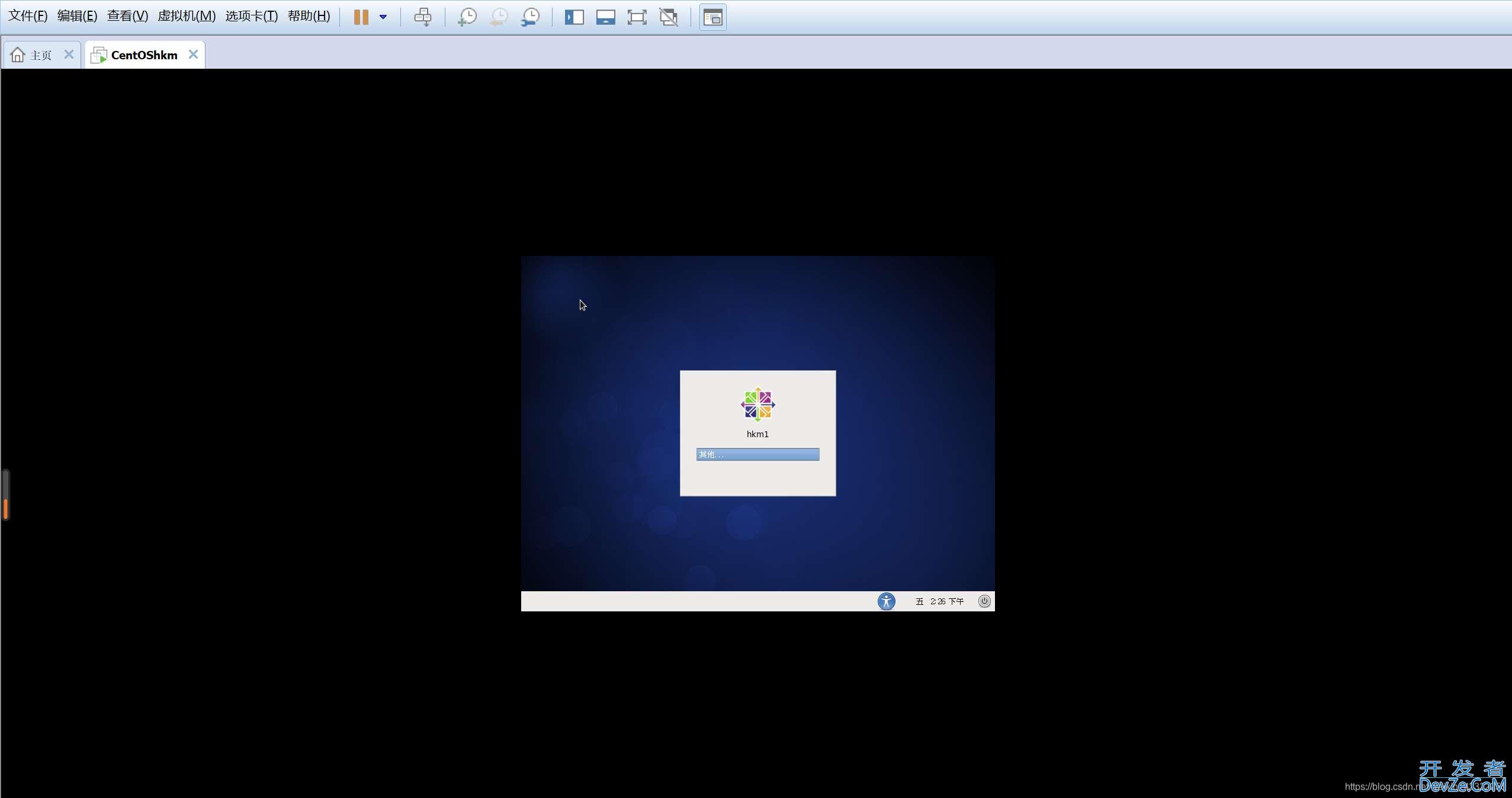This screenshot has height=798, width=1512.
Task: Open the 帮助(H) menu
Action: (x=309, y=16)
